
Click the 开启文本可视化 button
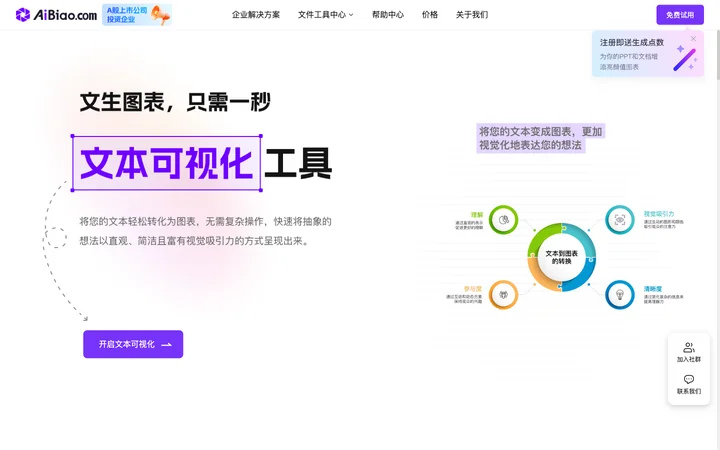click(133, 344)
